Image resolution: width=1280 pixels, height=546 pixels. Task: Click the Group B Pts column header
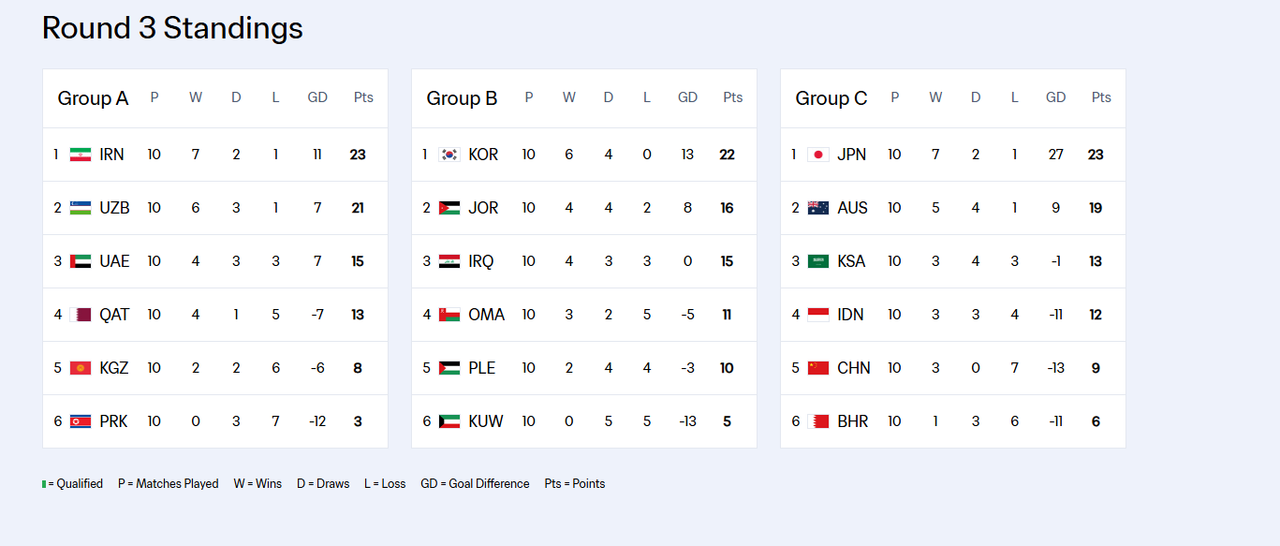(733, 97)
